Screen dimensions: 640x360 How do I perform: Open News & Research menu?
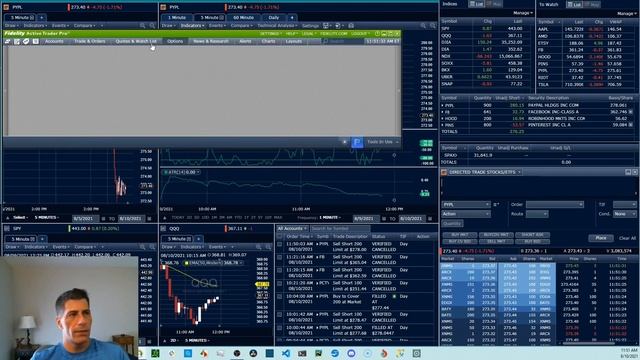(211, 41)
